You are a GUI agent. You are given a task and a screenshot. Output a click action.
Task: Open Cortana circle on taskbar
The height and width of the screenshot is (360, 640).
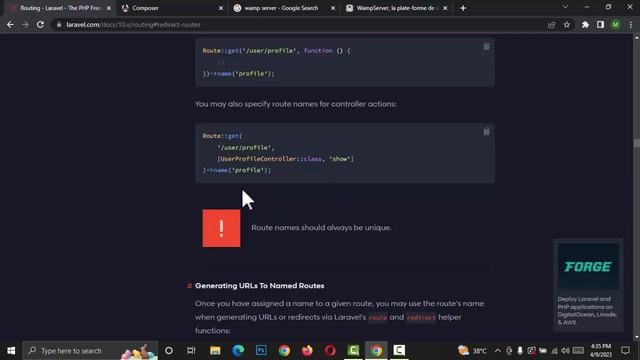point(169,351)
